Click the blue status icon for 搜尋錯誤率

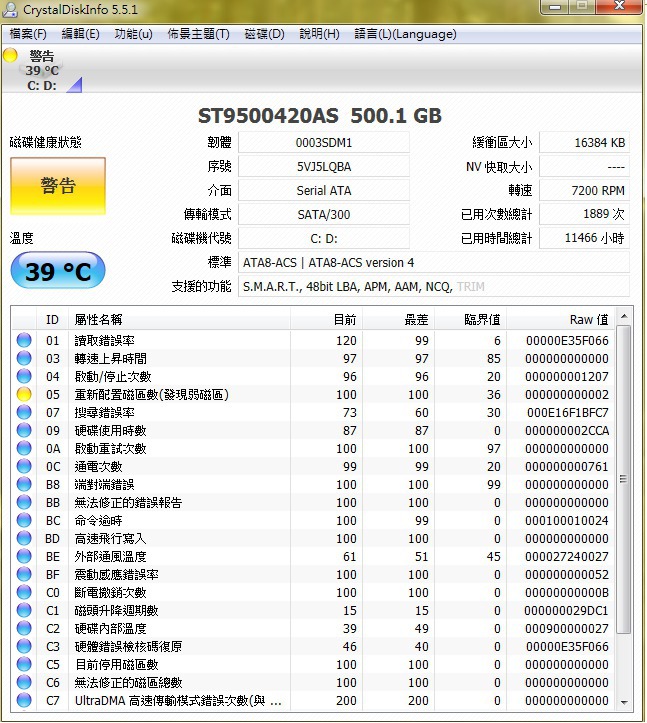pos(24,412)
